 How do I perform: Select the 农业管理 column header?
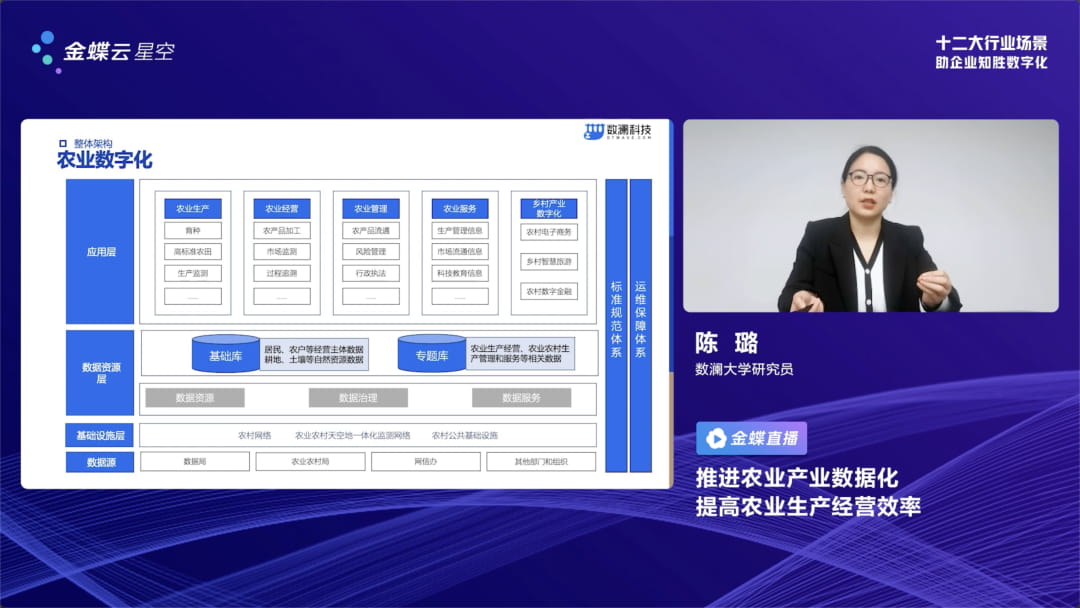coord(371,209)
